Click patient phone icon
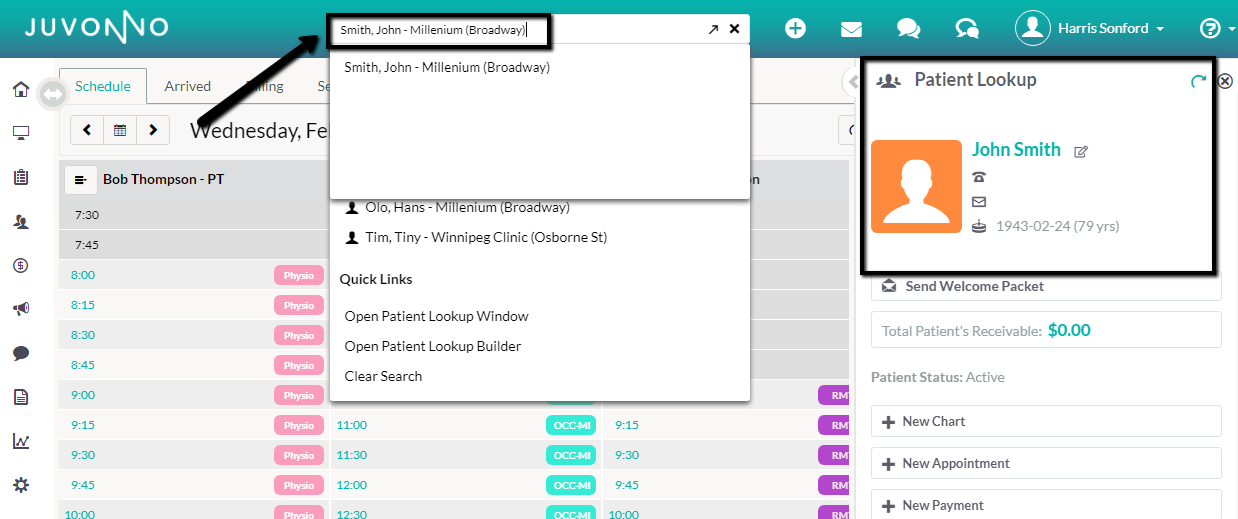The image size is (1238, 519). (979, 177)
